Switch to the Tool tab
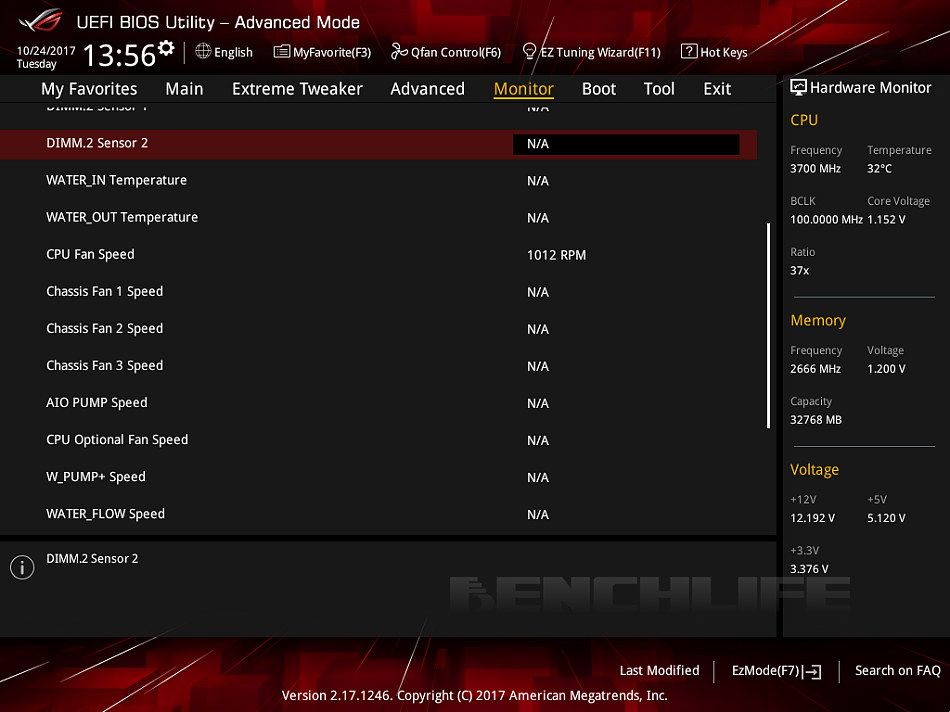The width and height of the screenshot is (950, 712). pyautogui.click(x=659, y=89)
